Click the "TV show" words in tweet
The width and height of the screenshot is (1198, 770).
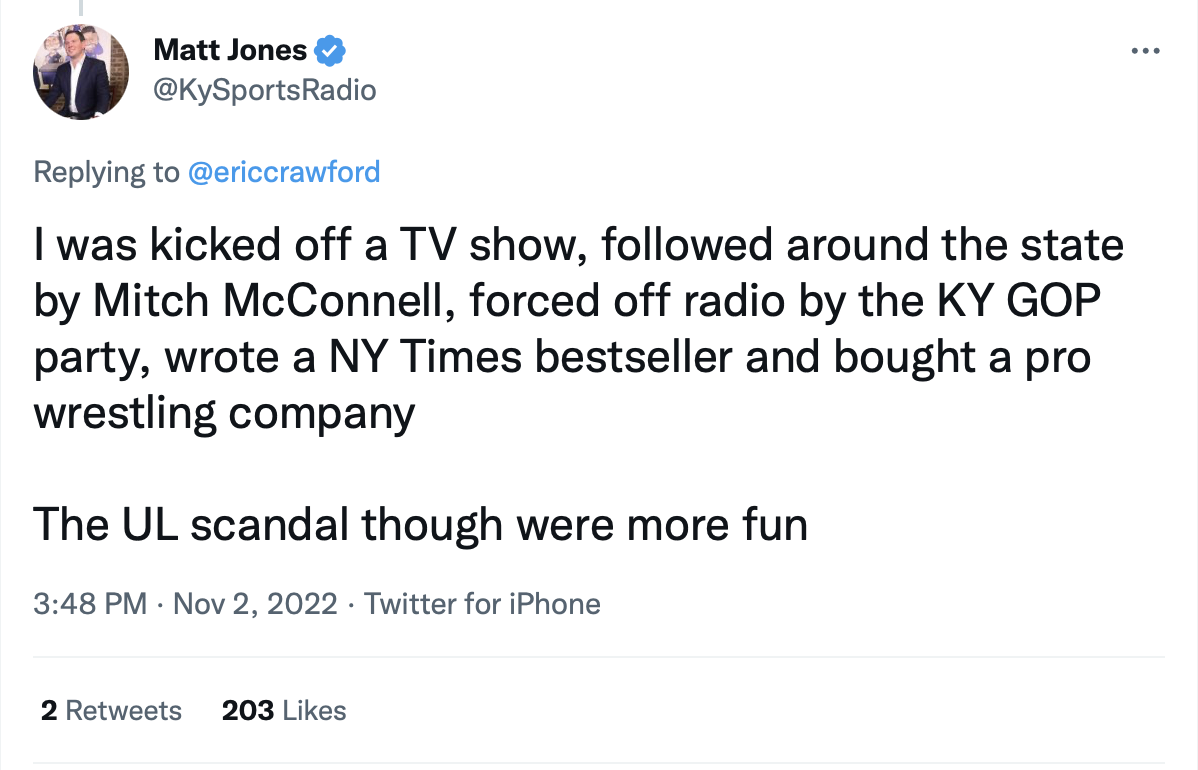click(493, 244)
